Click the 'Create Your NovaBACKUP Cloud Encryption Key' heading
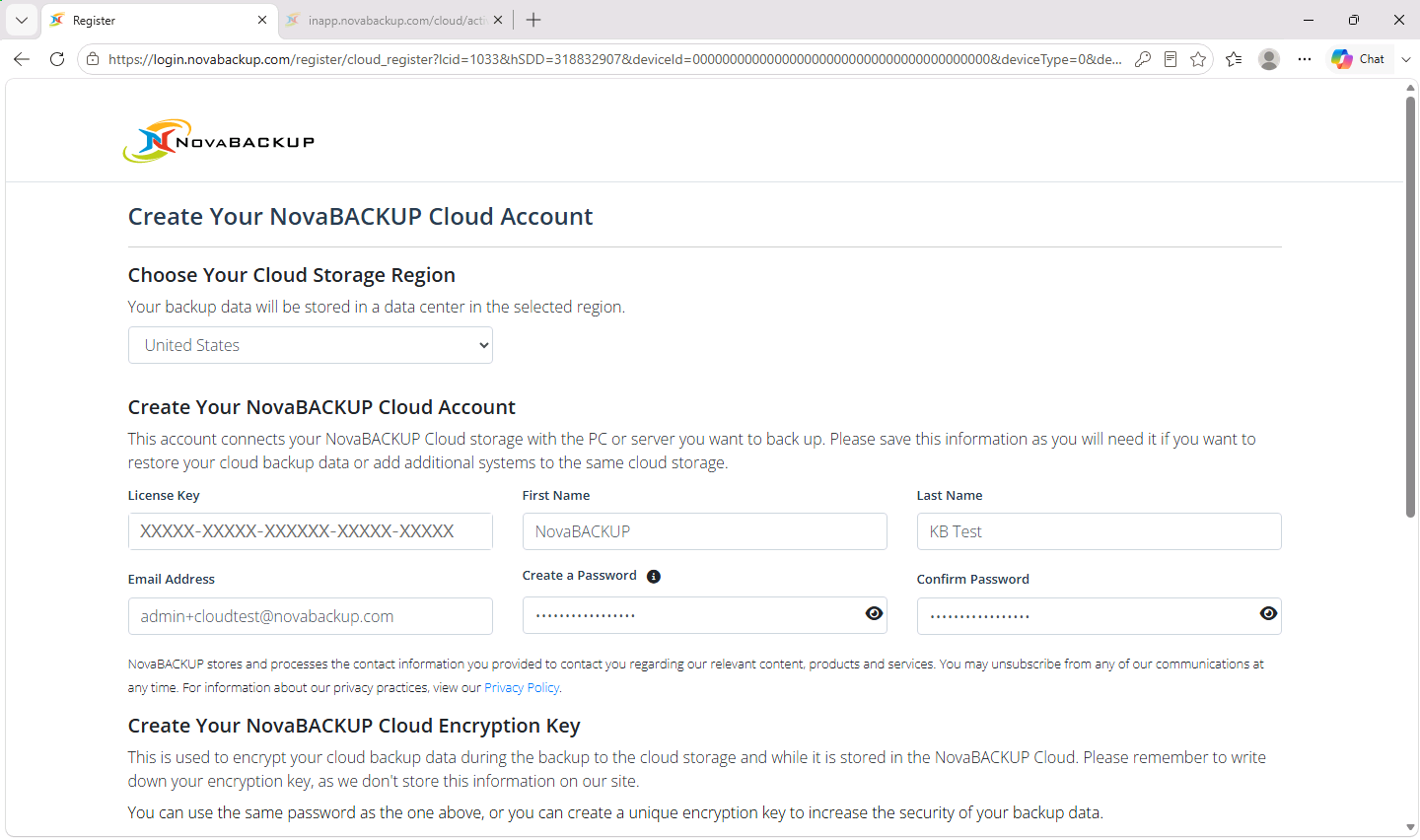The height and width of the screenshot is (840, 1420). [x=354, y=726]
